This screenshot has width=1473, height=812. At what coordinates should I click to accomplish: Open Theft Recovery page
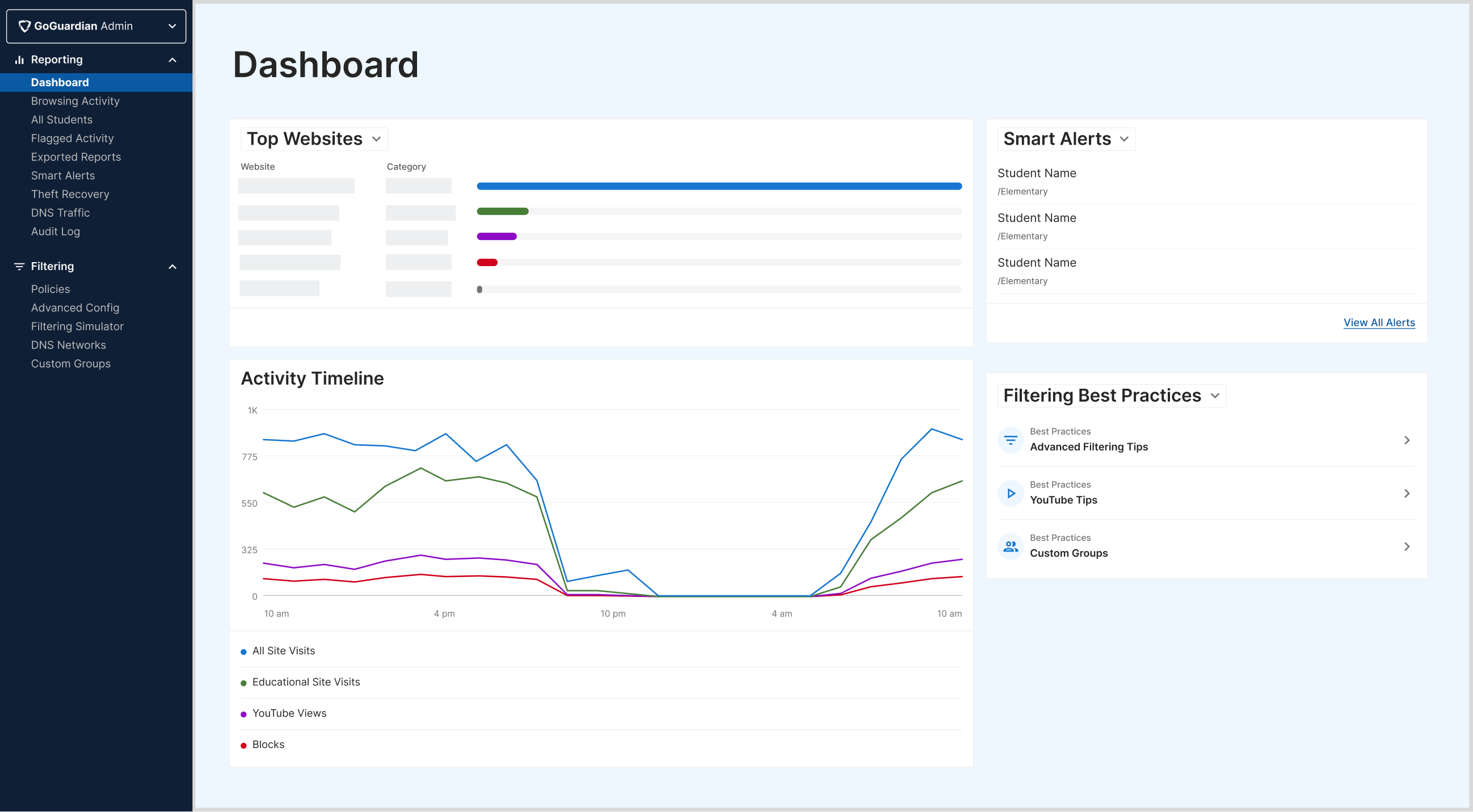[x=70, y=195]
